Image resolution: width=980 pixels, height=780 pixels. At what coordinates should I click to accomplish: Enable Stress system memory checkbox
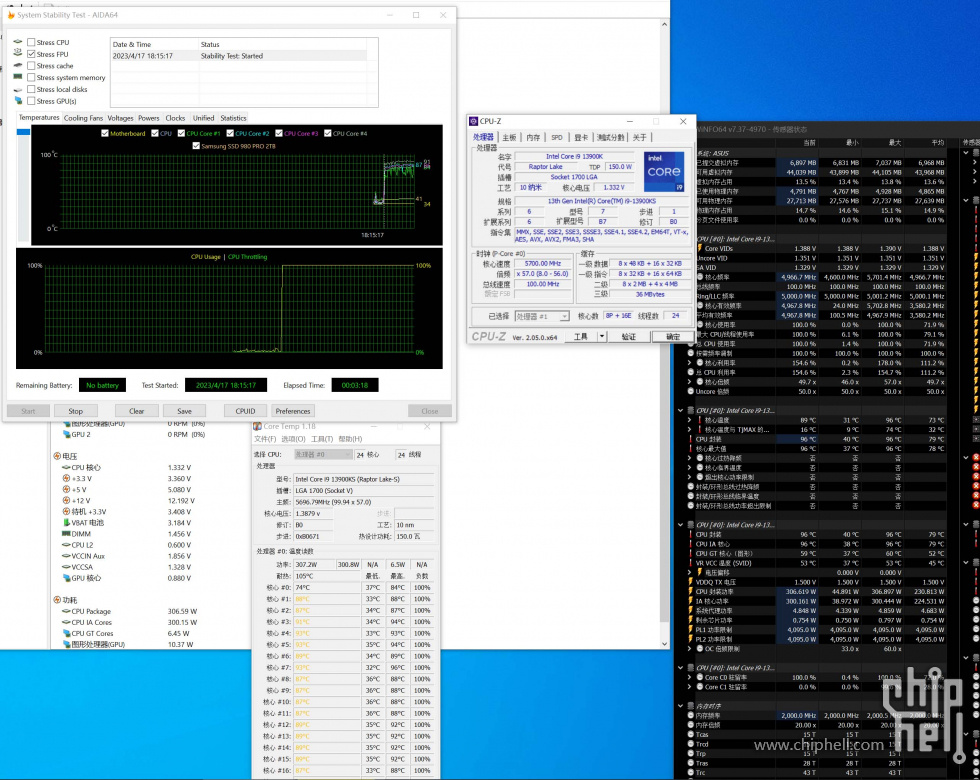click(x=31, y=78)
